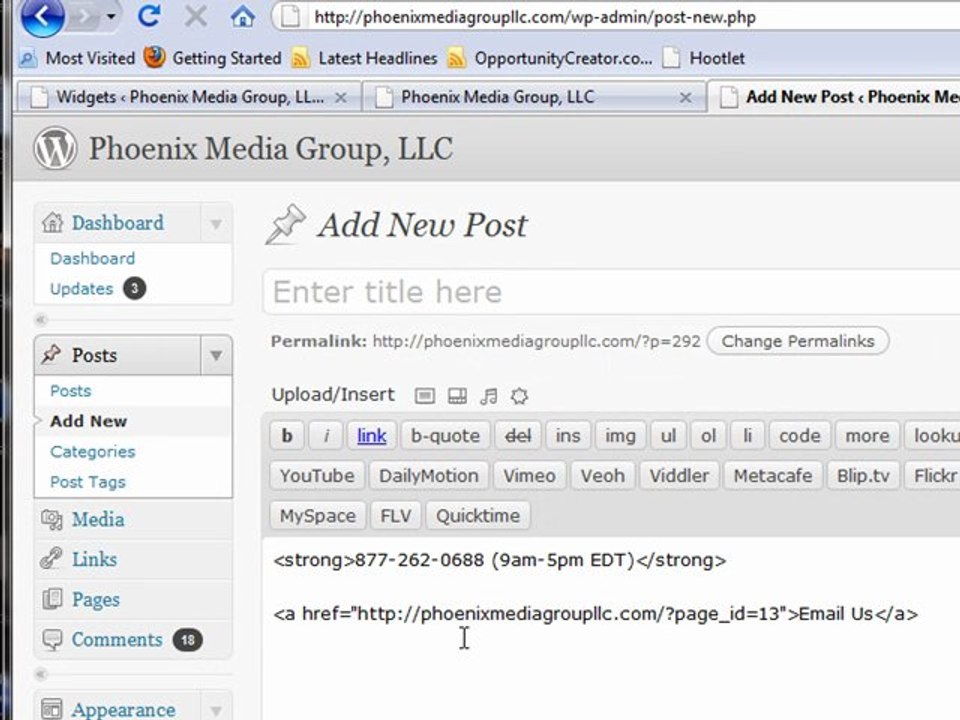Click the YouTube embed button
The width and height of the screenshot is (960, 720).
317,476
